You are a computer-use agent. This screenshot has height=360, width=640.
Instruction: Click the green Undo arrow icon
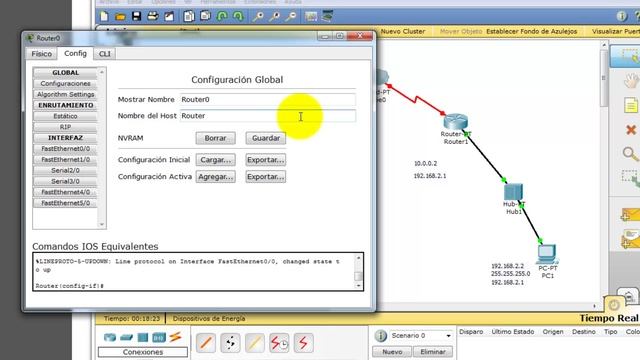[222, 16]
